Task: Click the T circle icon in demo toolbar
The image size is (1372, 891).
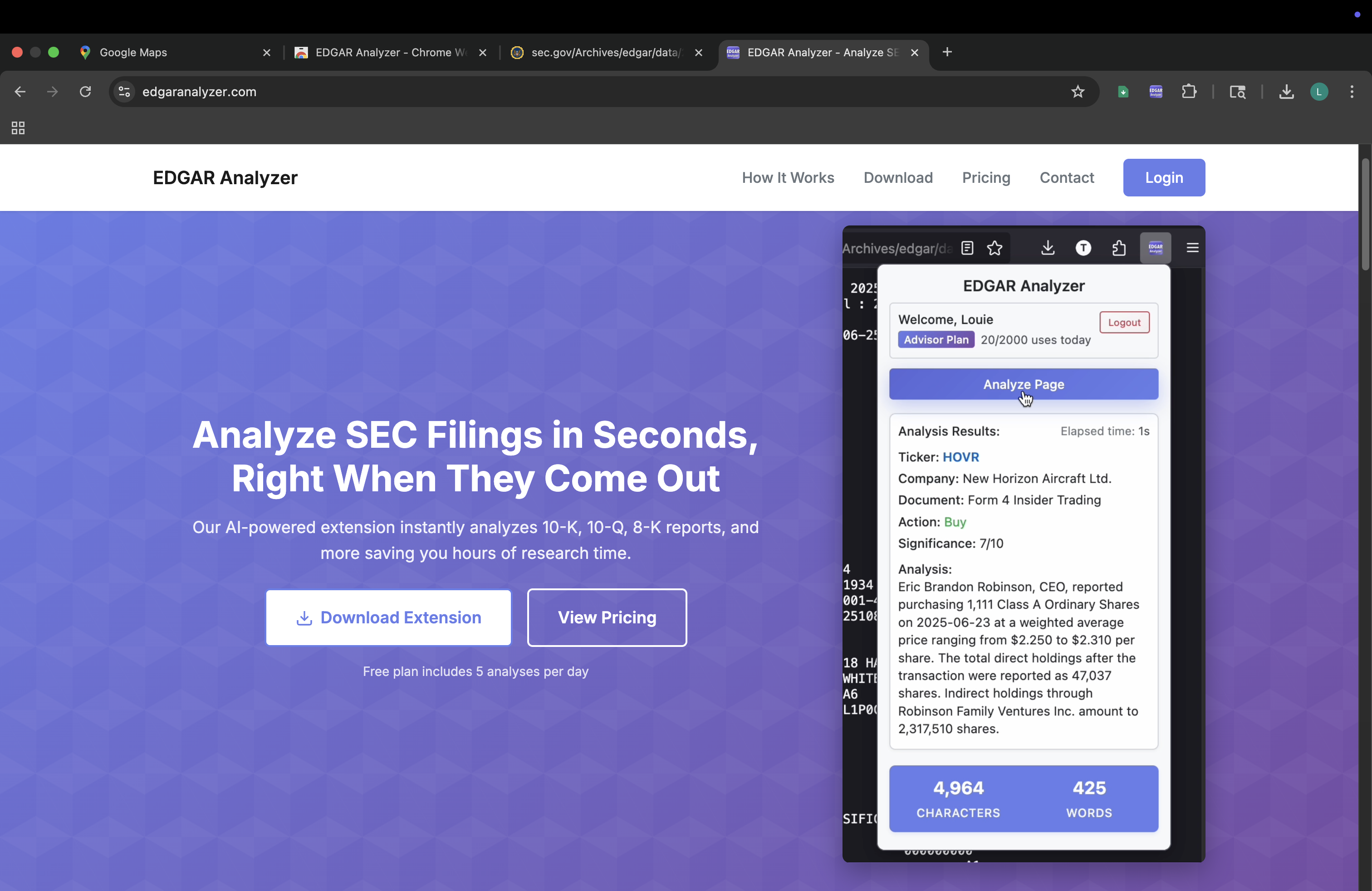Action: (x=1083, y=248)
